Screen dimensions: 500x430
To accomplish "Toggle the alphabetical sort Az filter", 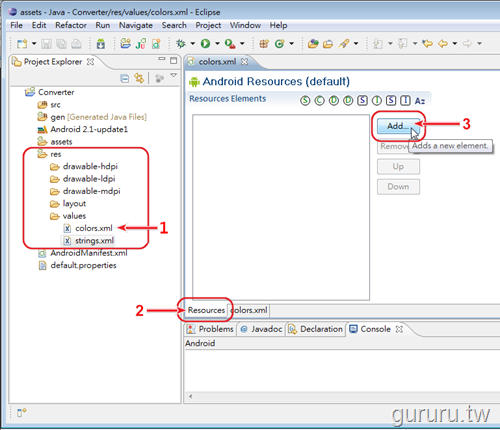I will coord(420,101).
